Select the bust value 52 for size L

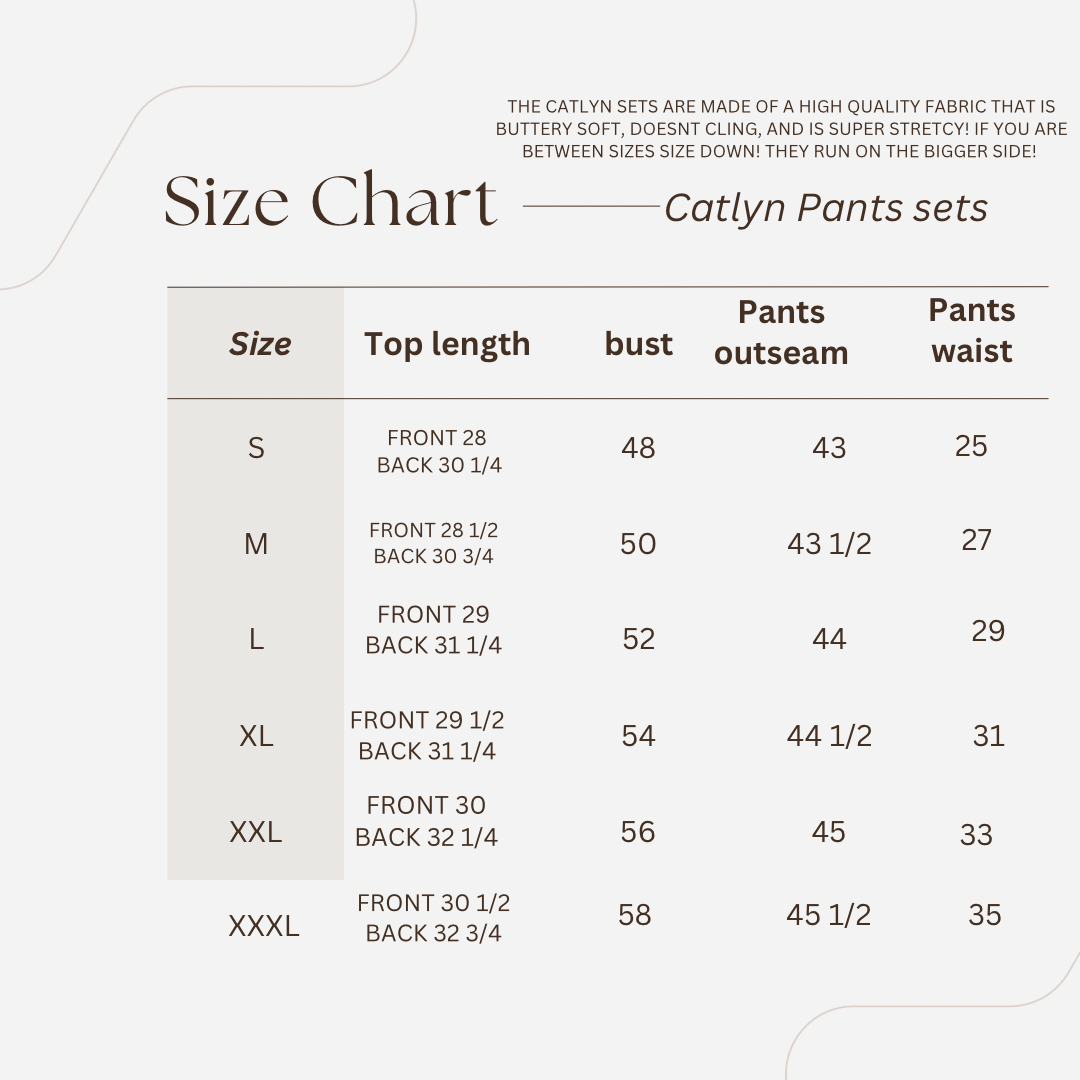pyautogui.click(x=638, y=639)
